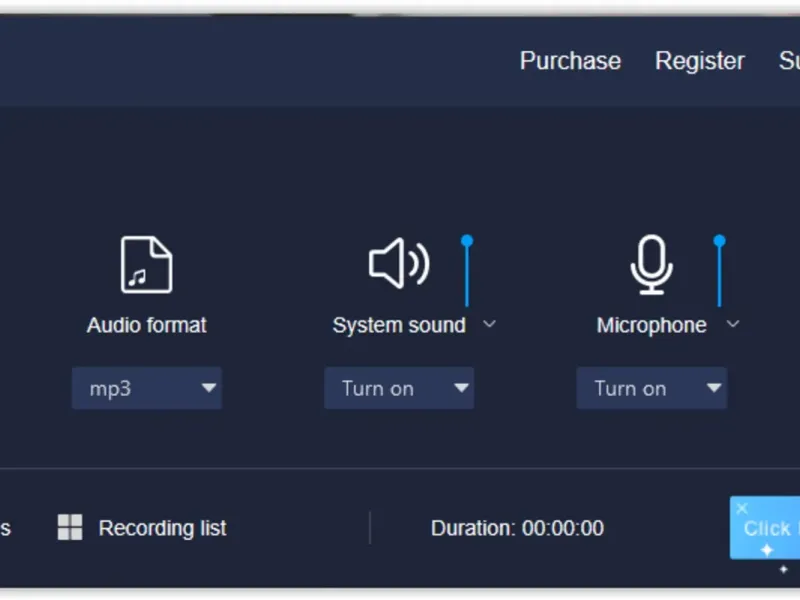Open the Microphone Turn on dropdown
800x600 pixels.
pos(652,389)
